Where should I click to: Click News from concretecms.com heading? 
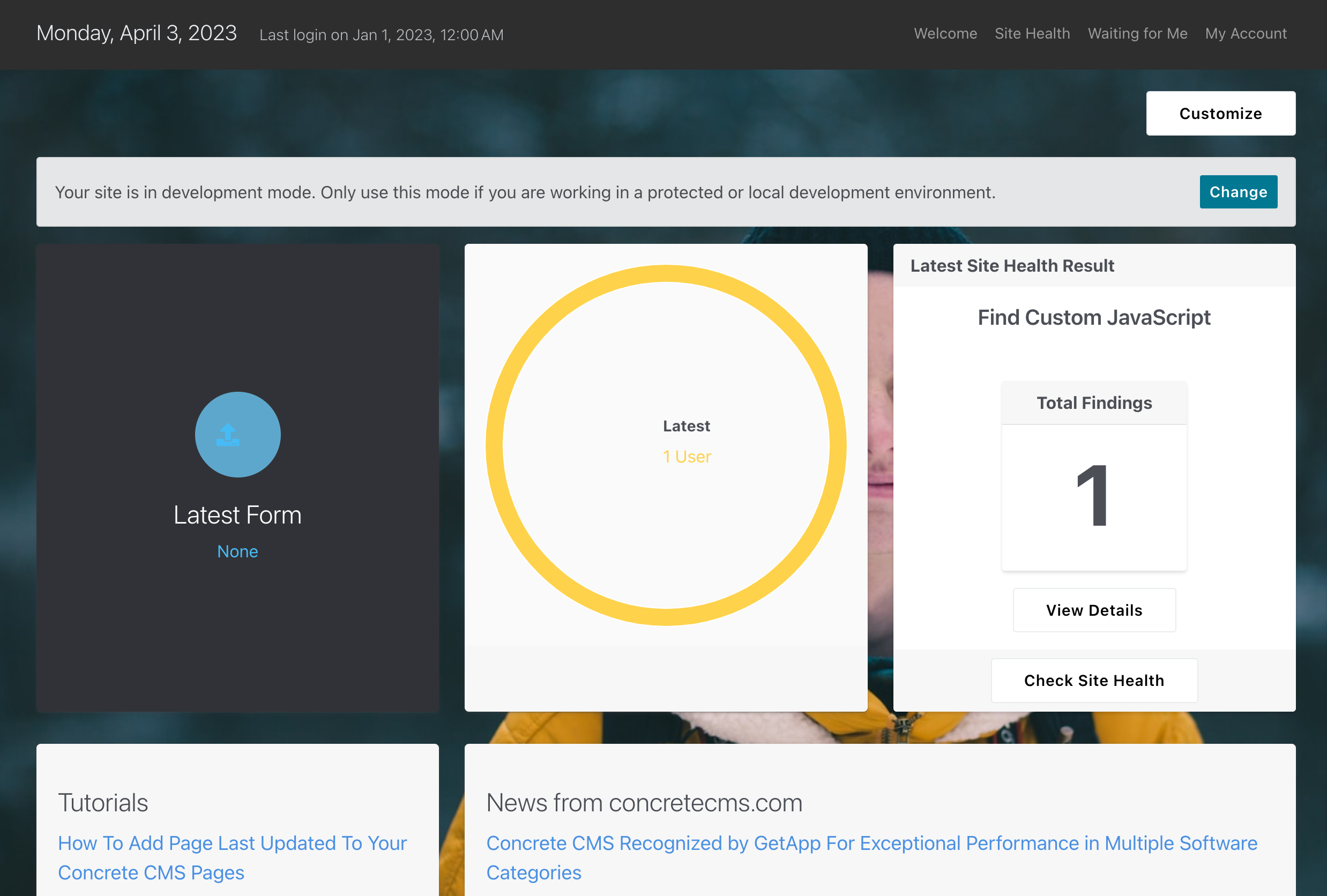[644, 802]
